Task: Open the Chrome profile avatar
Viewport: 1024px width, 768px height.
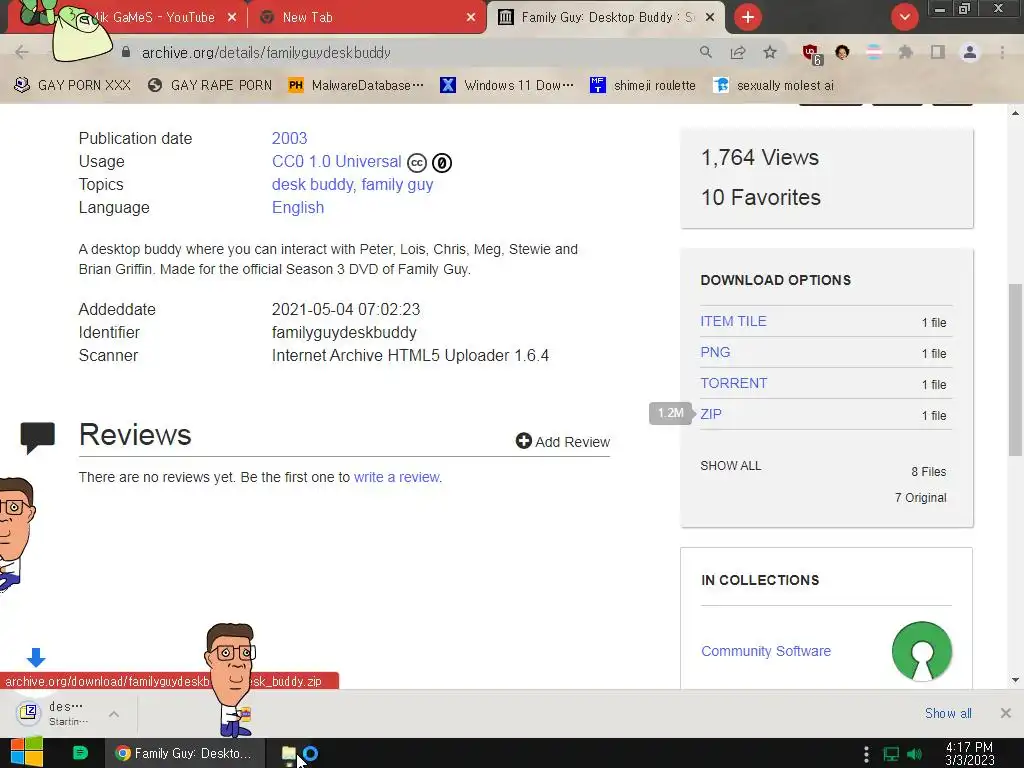Action: coord(970,52)
